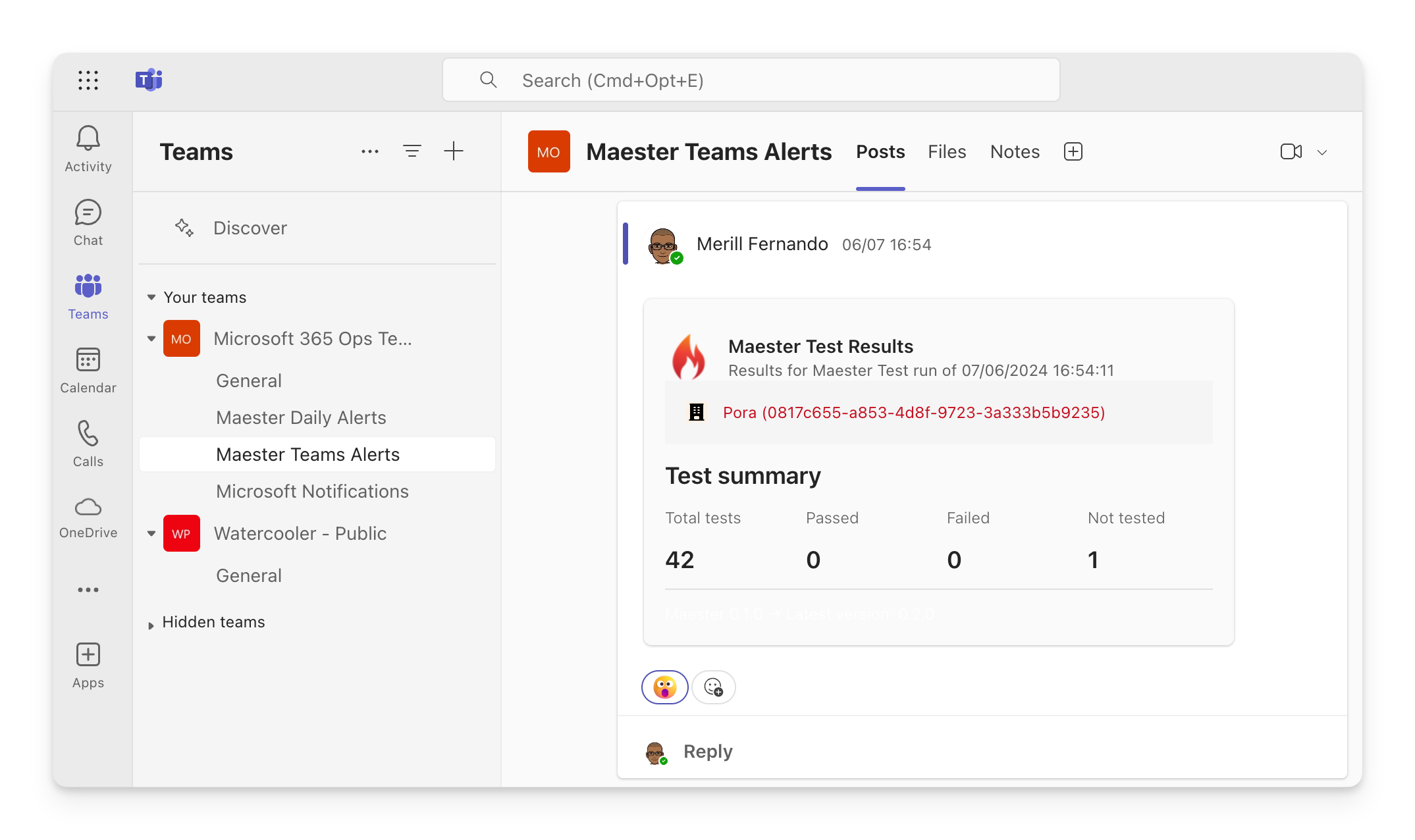Start a meeting with the camera icon
The image size is (1415, 840).
point(1291,151)
